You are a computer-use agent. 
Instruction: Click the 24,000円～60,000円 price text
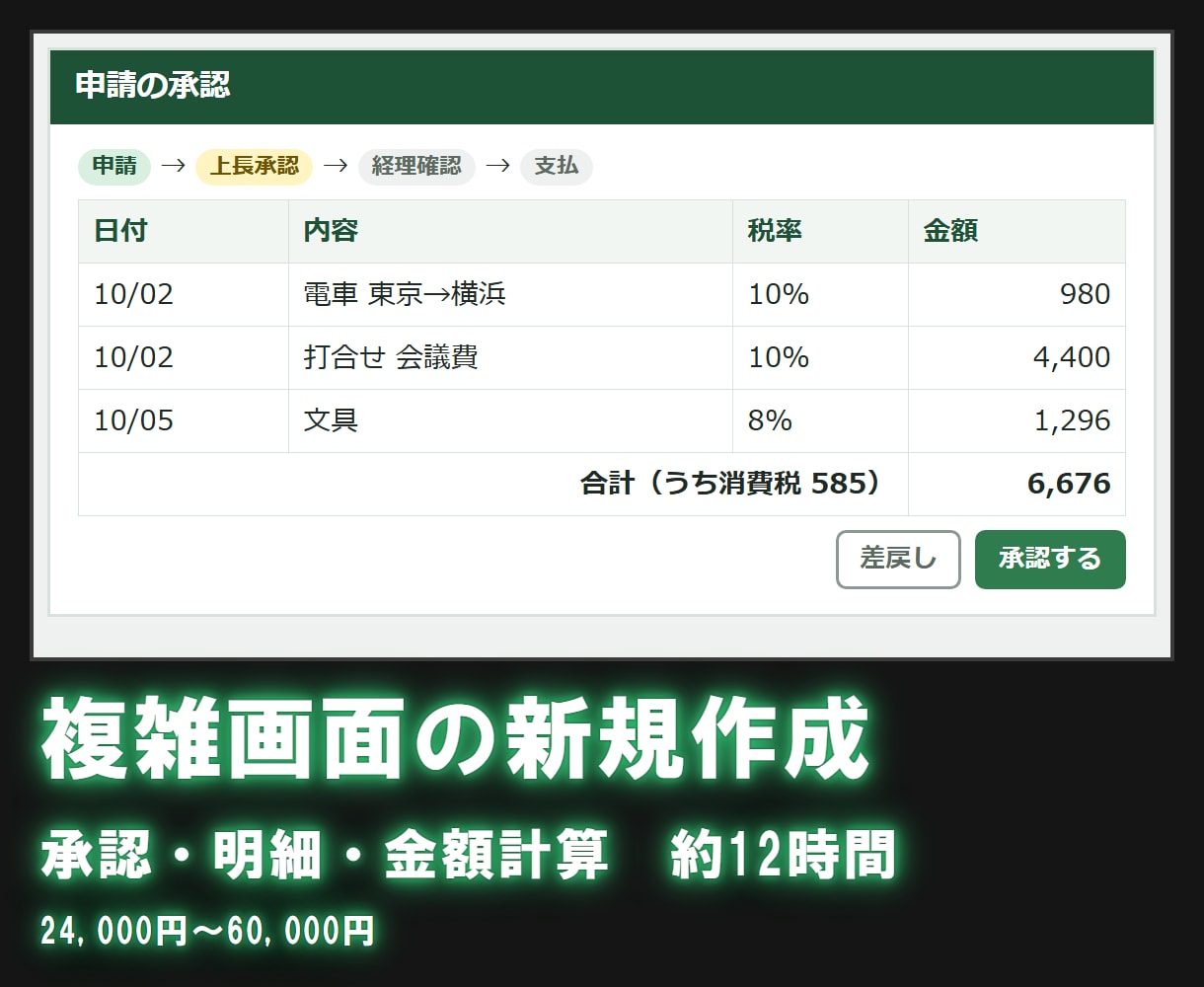tap(207, 931)
